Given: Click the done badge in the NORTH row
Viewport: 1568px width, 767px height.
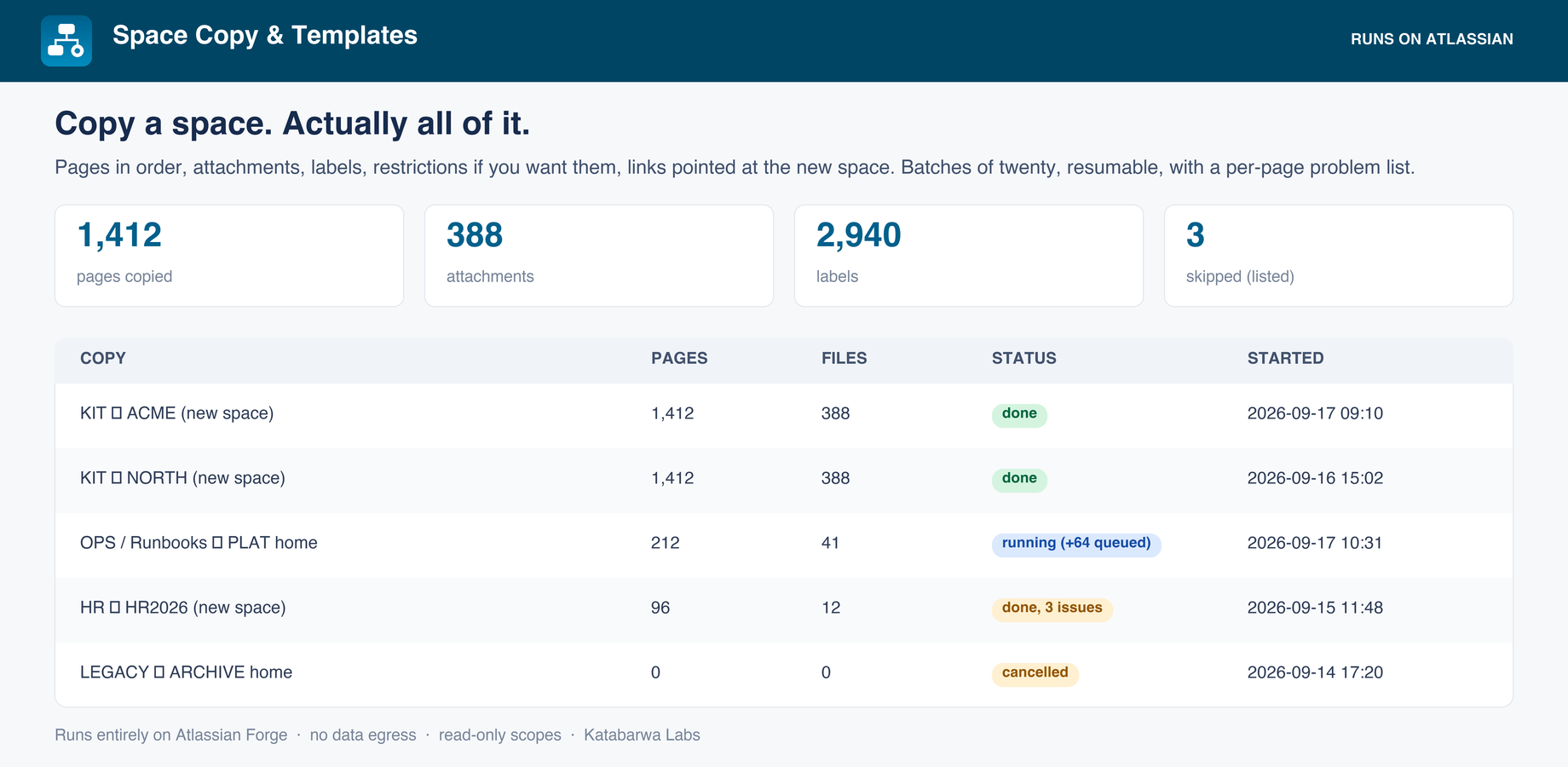Looking at the screenshot, I should (1019, 479).
